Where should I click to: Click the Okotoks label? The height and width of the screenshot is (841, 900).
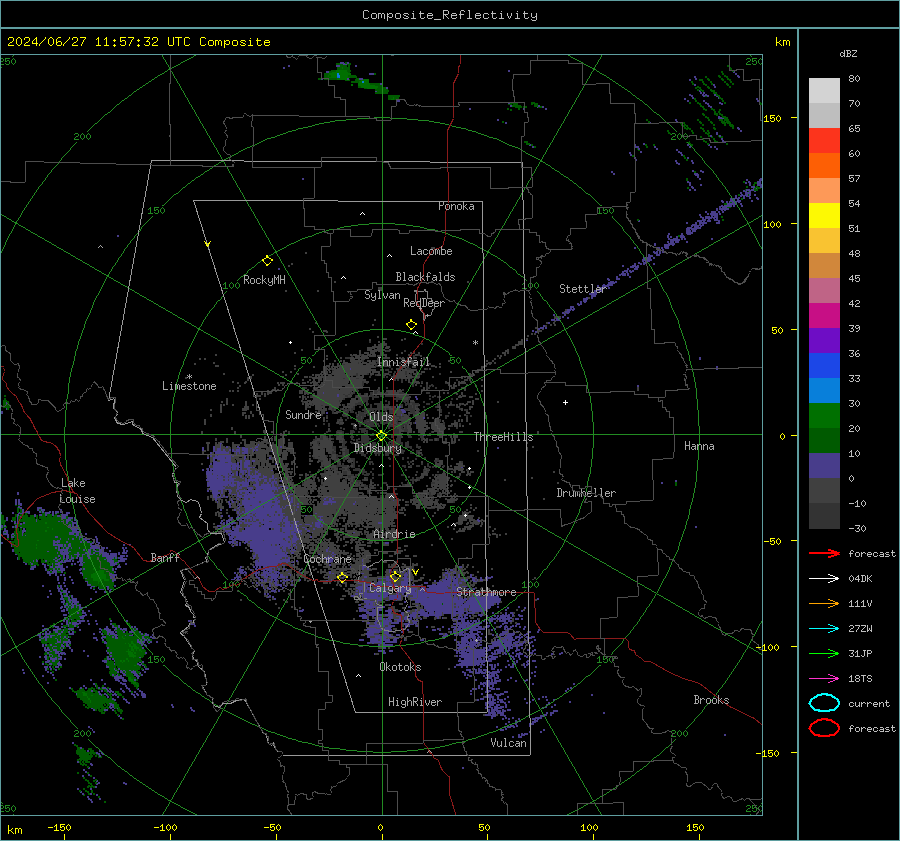click(400, 667)
